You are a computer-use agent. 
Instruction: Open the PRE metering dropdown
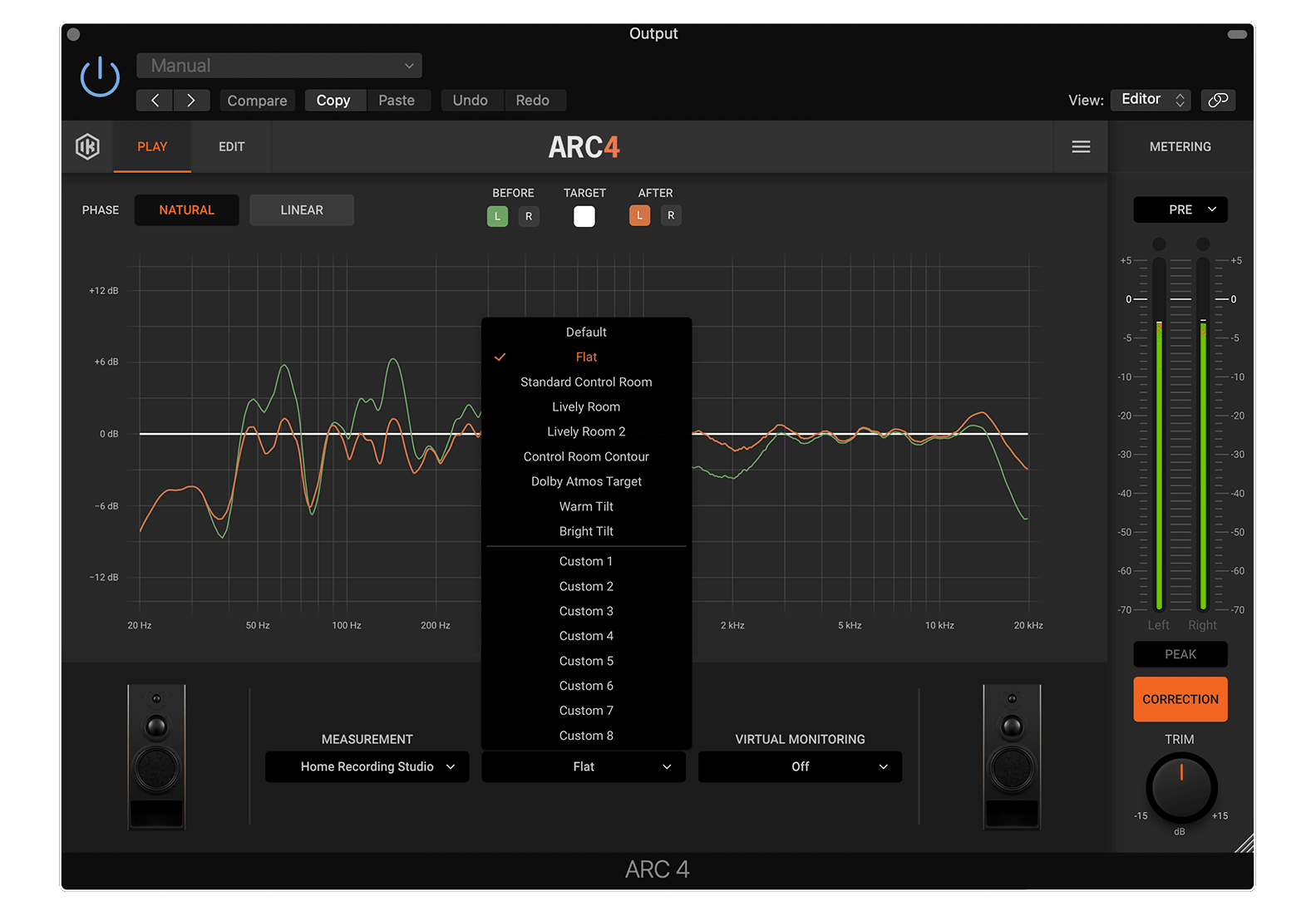[x=1180, y=209]
